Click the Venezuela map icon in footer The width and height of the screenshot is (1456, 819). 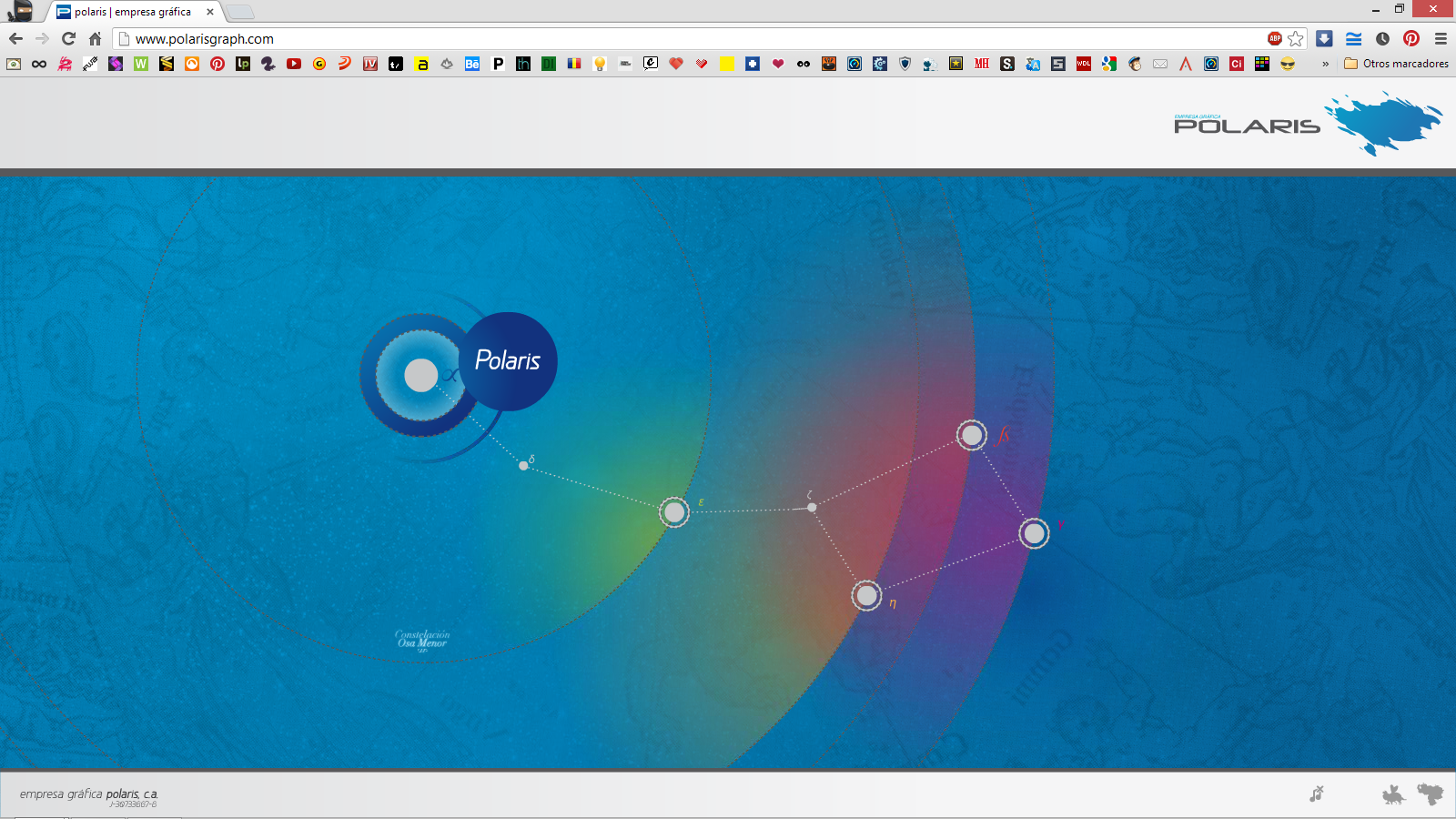coord(1431,794)
